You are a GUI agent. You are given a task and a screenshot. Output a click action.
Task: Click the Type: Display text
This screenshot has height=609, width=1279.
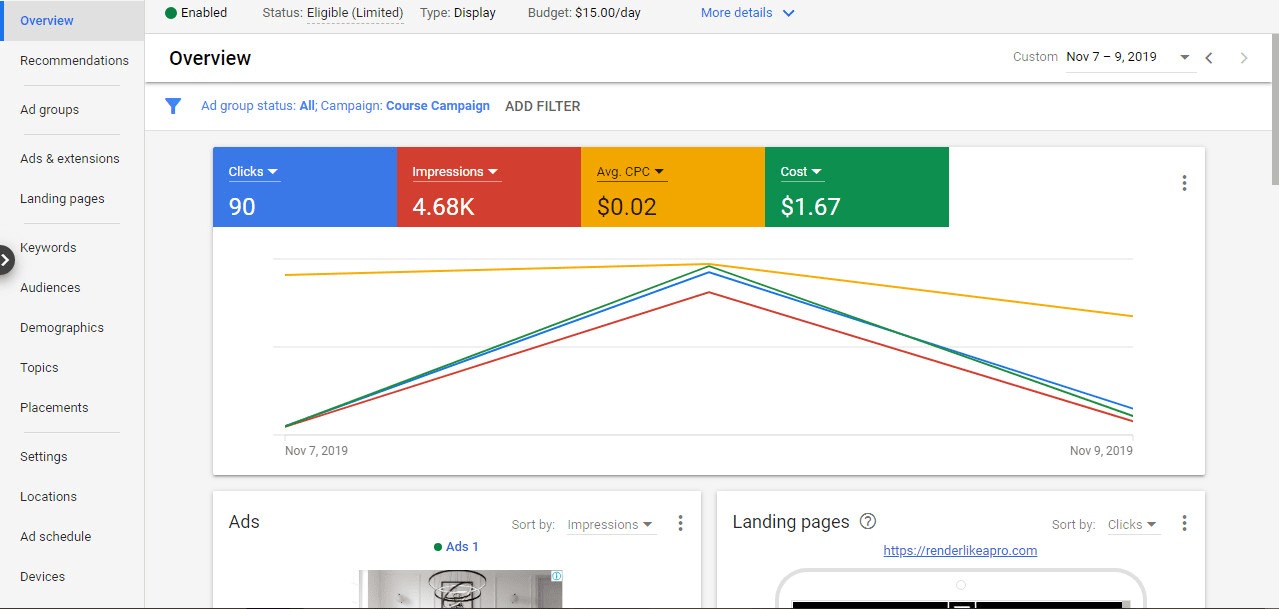tap(458, 13)
